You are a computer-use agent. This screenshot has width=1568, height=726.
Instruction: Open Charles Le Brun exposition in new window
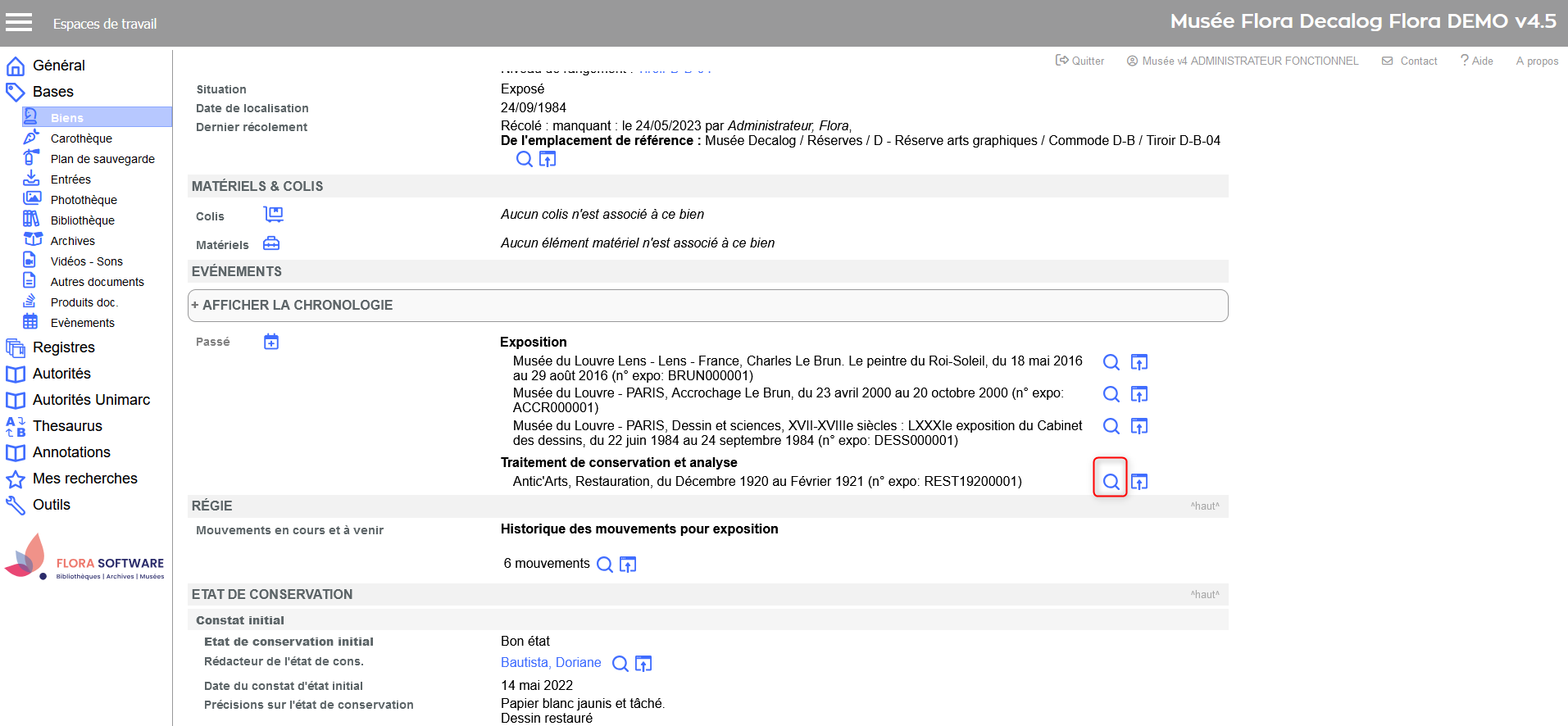click(x=1139, y=362)
